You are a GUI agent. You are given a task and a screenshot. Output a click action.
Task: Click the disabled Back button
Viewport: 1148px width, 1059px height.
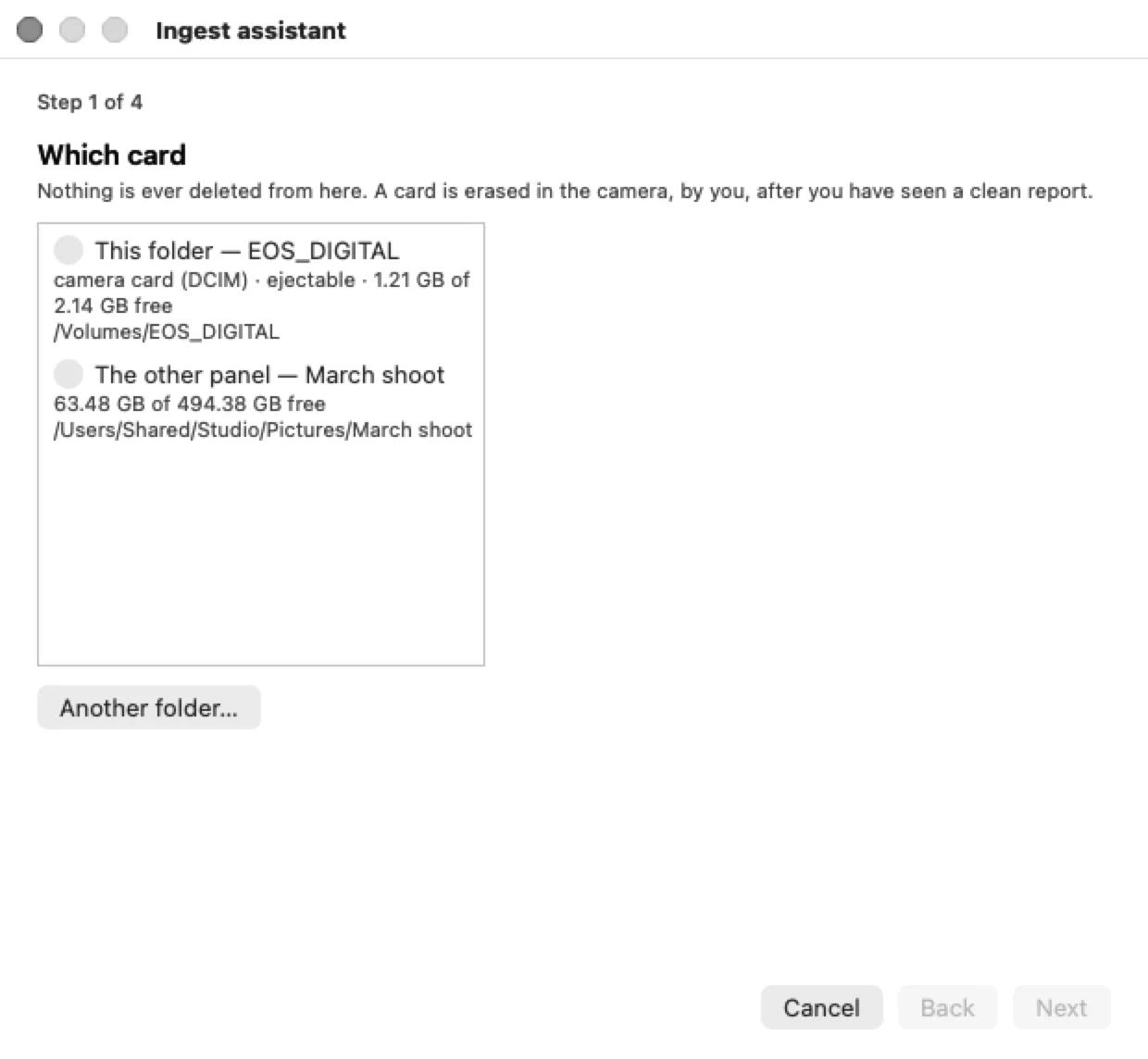point(947,1007)
